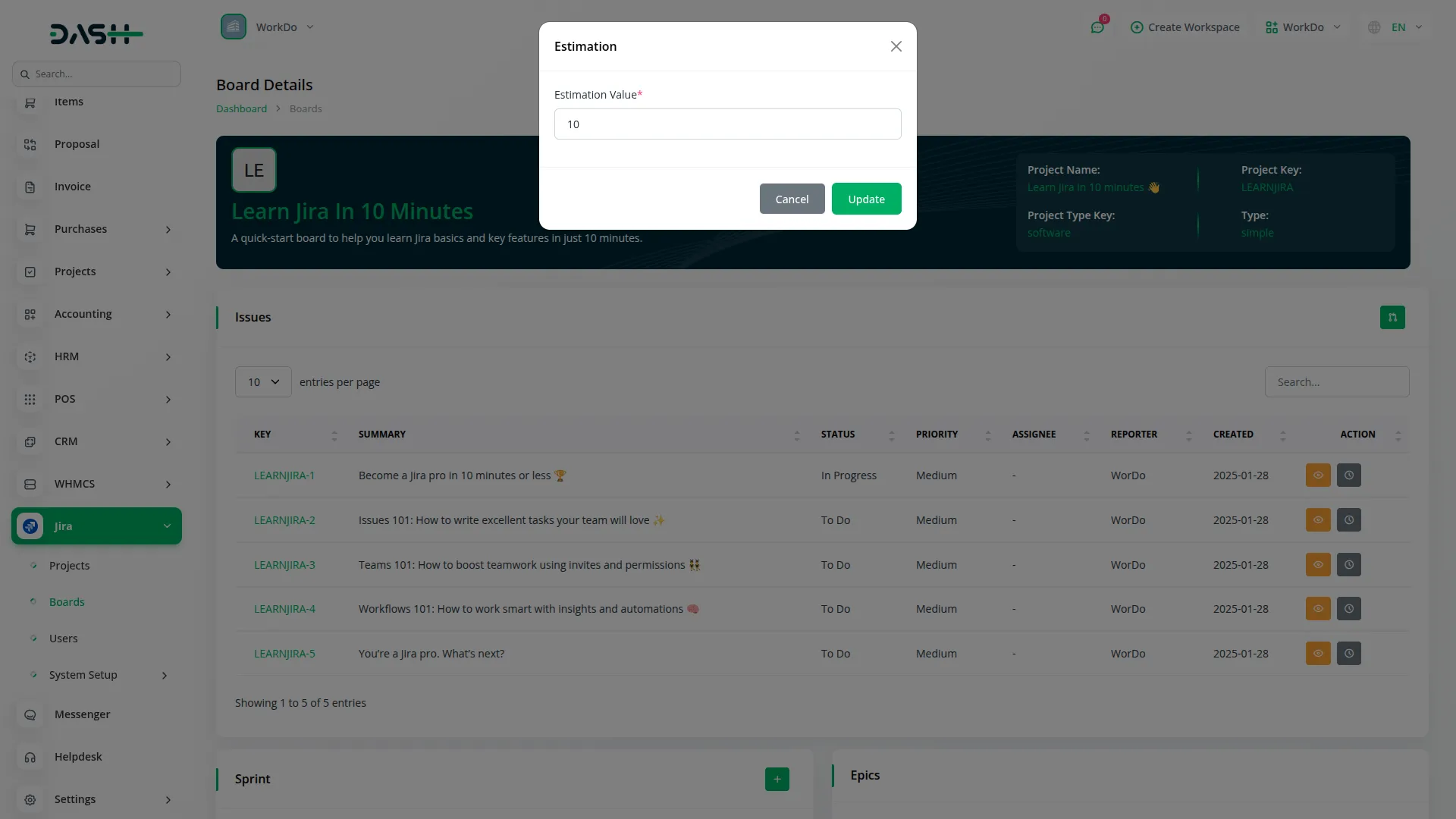Select Helpdesk in the sidebar
Viewport: 1456px width, 819px height.
[78, 757]
